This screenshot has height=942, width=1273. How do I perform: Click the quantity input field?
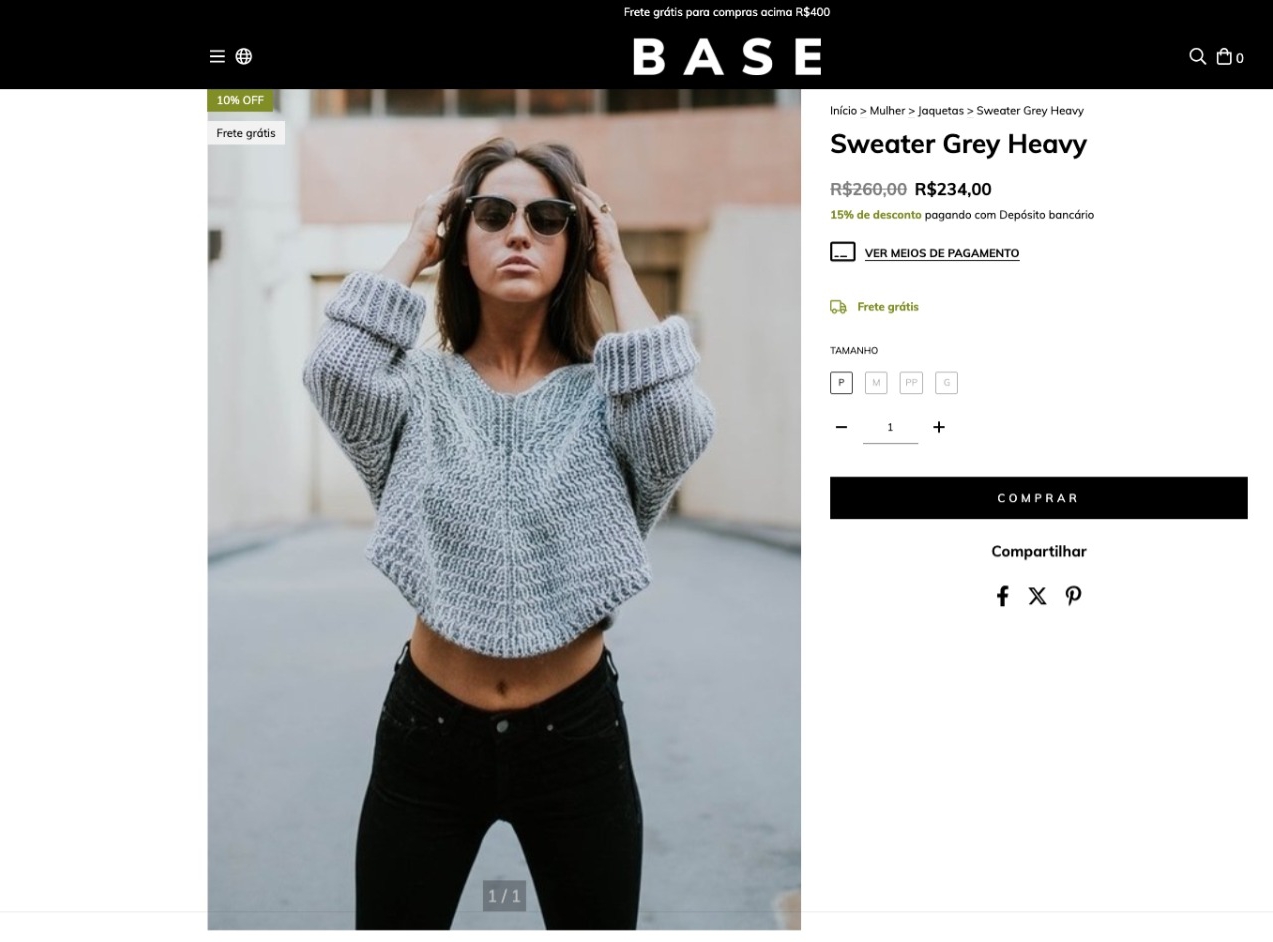pos(890,428)
